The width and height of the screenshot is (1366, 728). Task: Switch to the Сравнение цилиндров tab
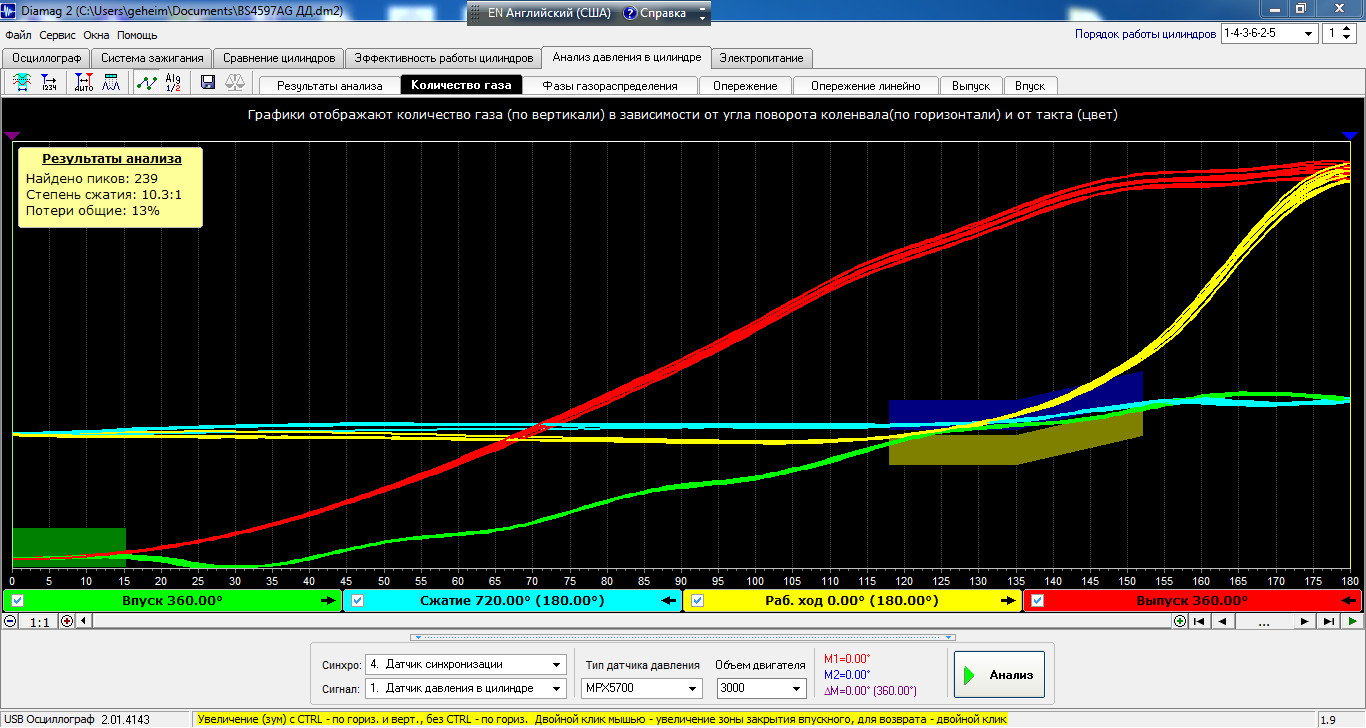pos(280,58)
